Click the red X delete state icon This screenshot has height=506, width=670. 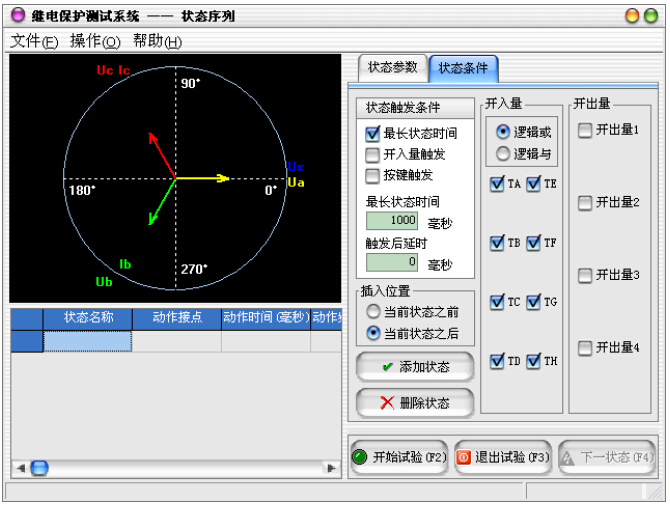[x=387, y=403]
